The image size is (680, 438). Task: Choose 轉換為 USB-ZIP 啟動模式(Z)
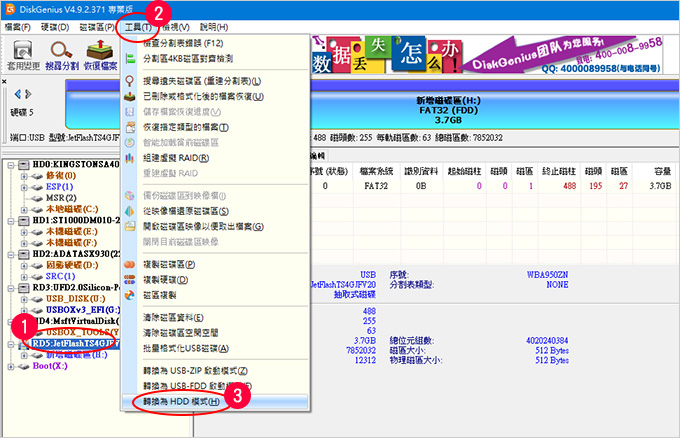(x=215, y=371)
